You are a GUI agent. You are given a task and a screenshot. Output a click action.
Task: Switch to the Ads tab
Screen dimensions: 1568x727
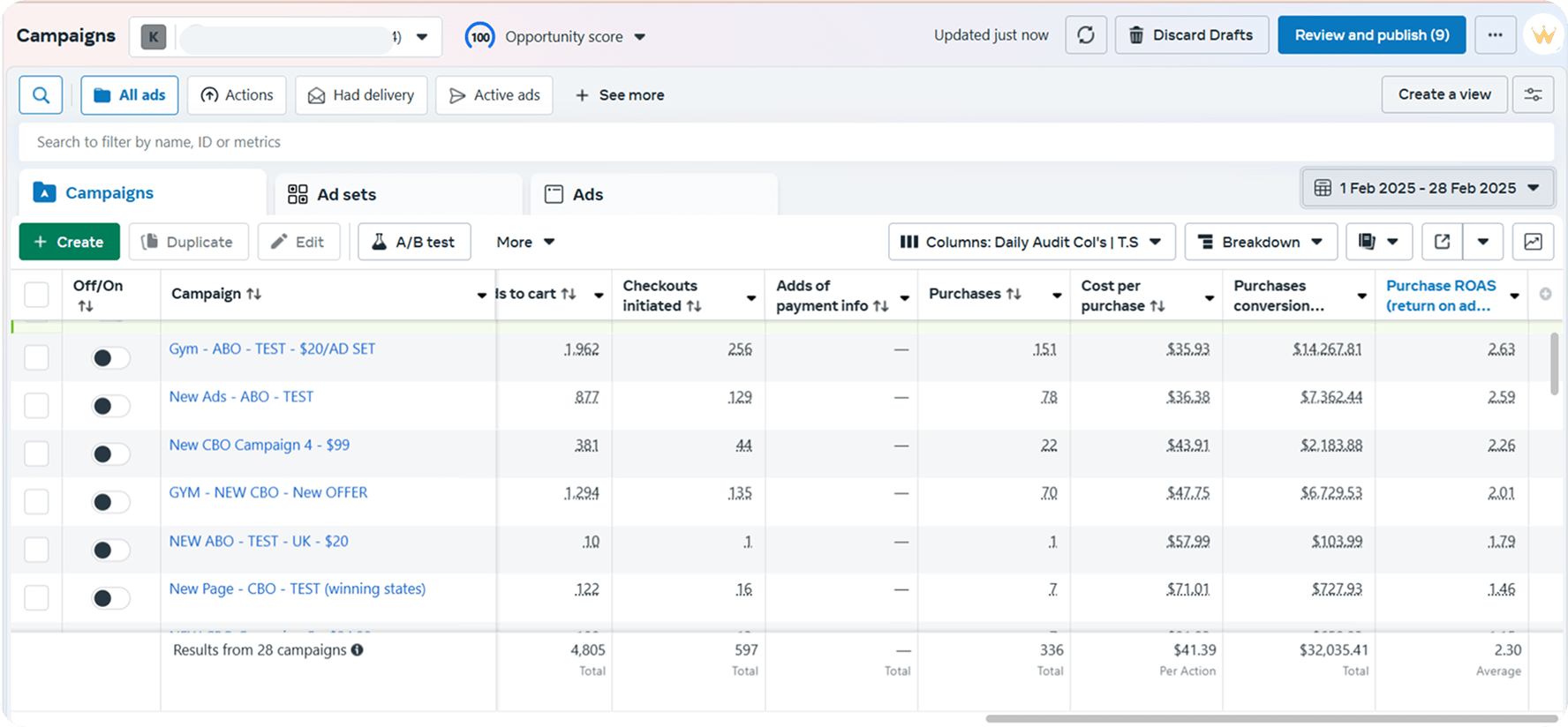point(587,194)
